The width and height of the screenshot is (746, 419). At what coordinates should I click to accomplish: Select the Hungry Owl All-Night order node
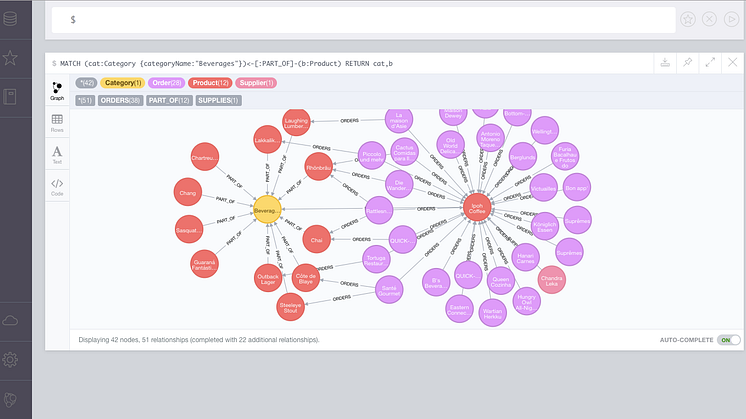[526, 301]
